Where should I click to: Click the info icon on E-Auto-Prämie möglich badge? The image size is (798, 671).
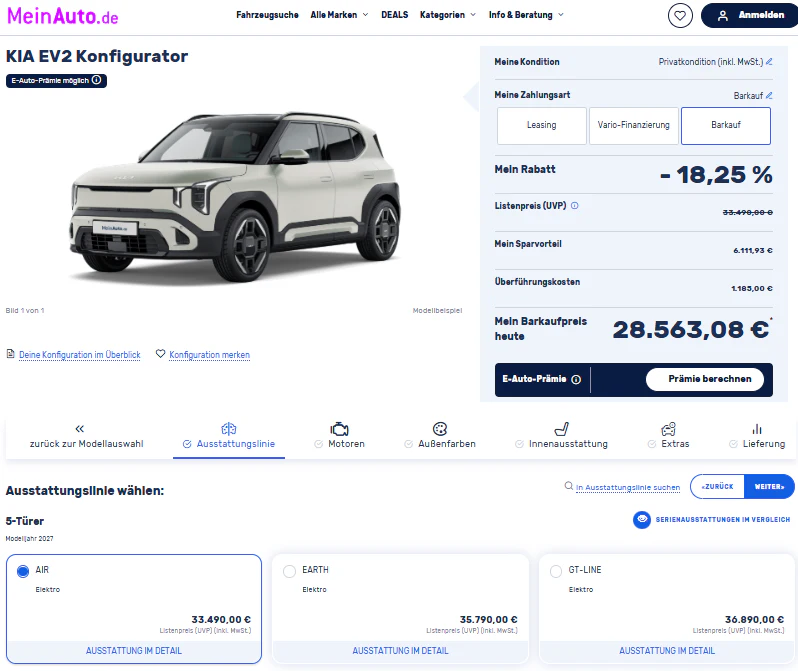click(x=97, y=80)
